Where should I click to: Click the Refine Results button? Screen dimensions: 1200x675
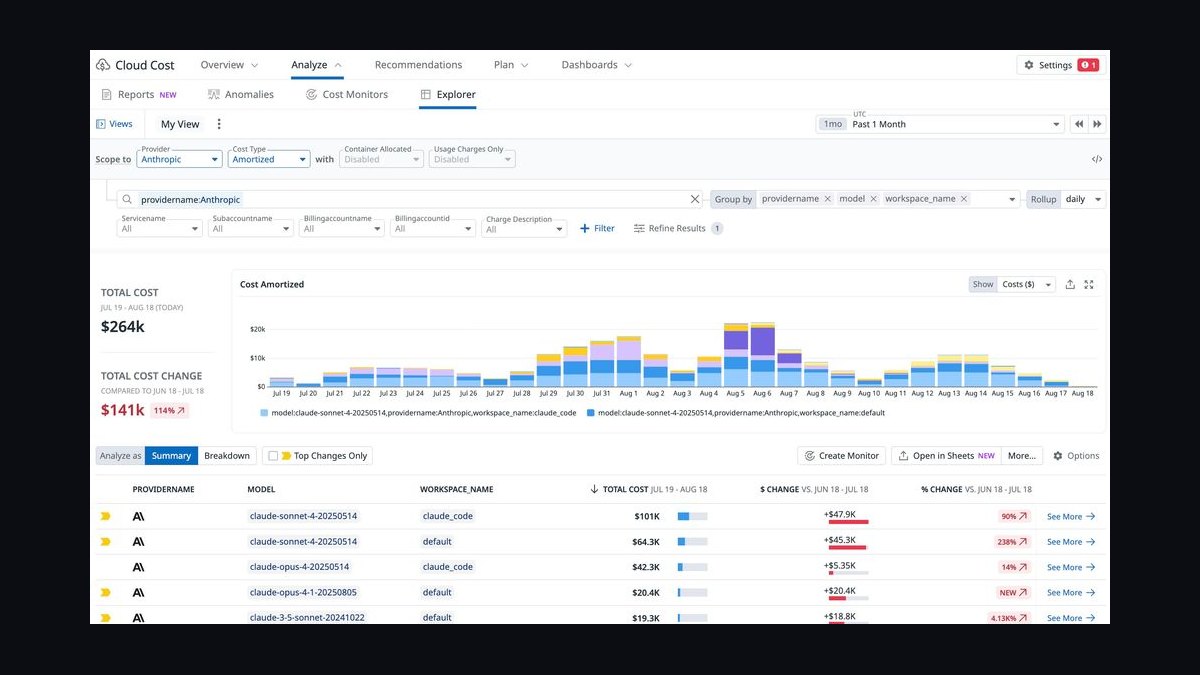(x=678, y=228)
